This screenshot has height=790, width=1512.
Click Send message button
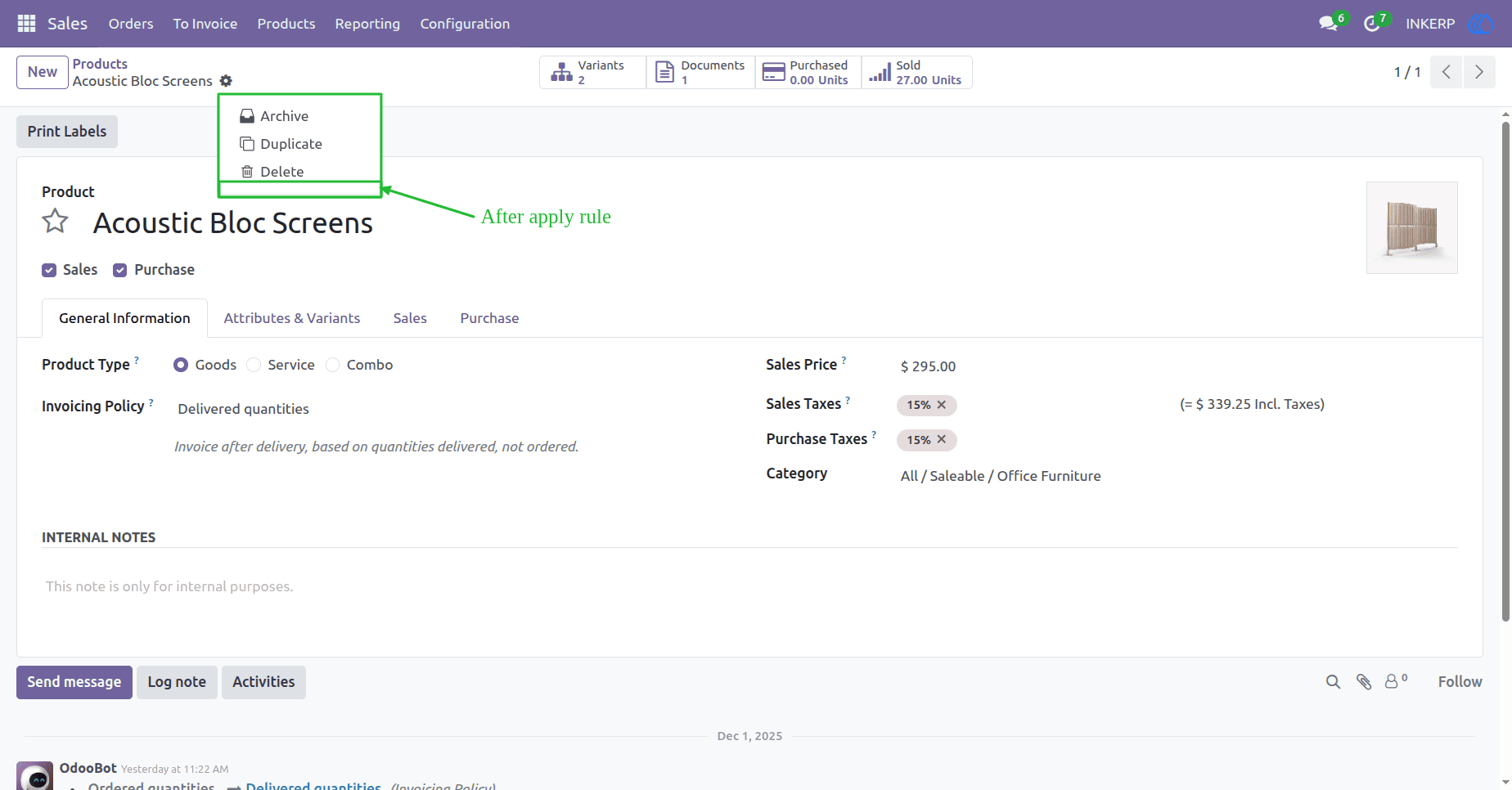(x=74, y=682)
